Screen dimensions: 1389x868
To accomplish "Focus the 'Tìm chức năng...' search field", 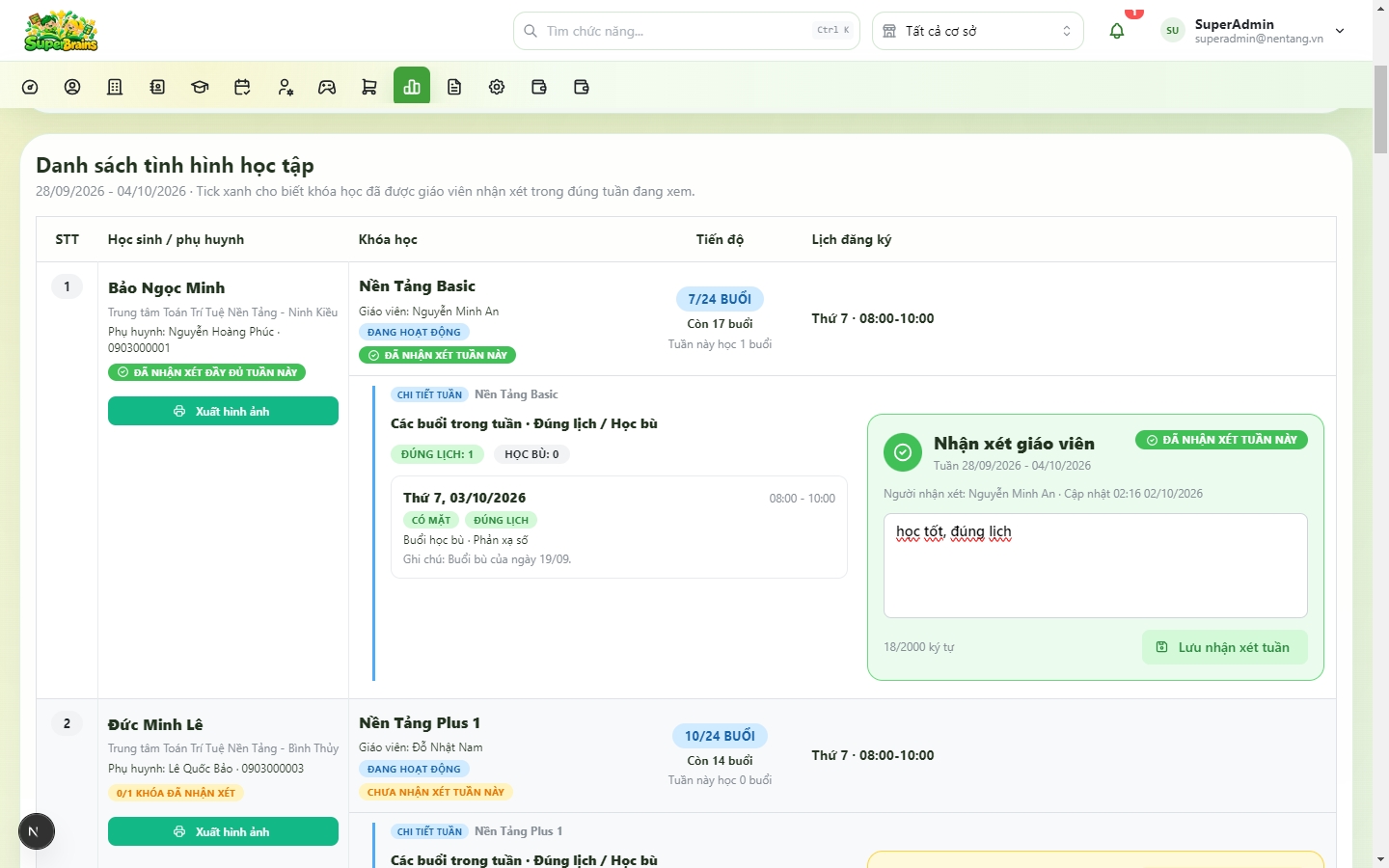I will [687, 31].
